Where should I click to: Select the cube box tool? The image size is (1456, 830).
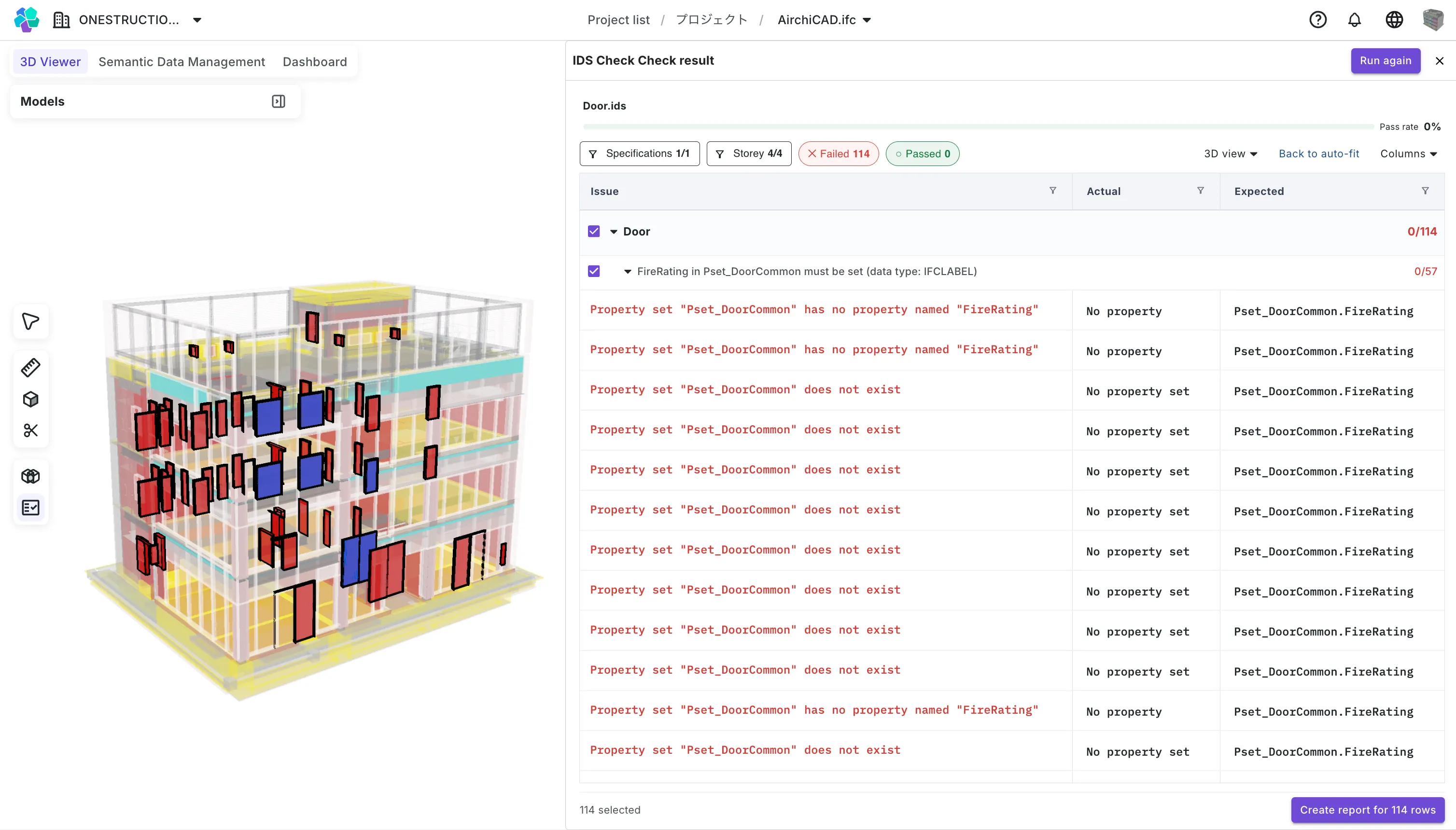[31, 399]
